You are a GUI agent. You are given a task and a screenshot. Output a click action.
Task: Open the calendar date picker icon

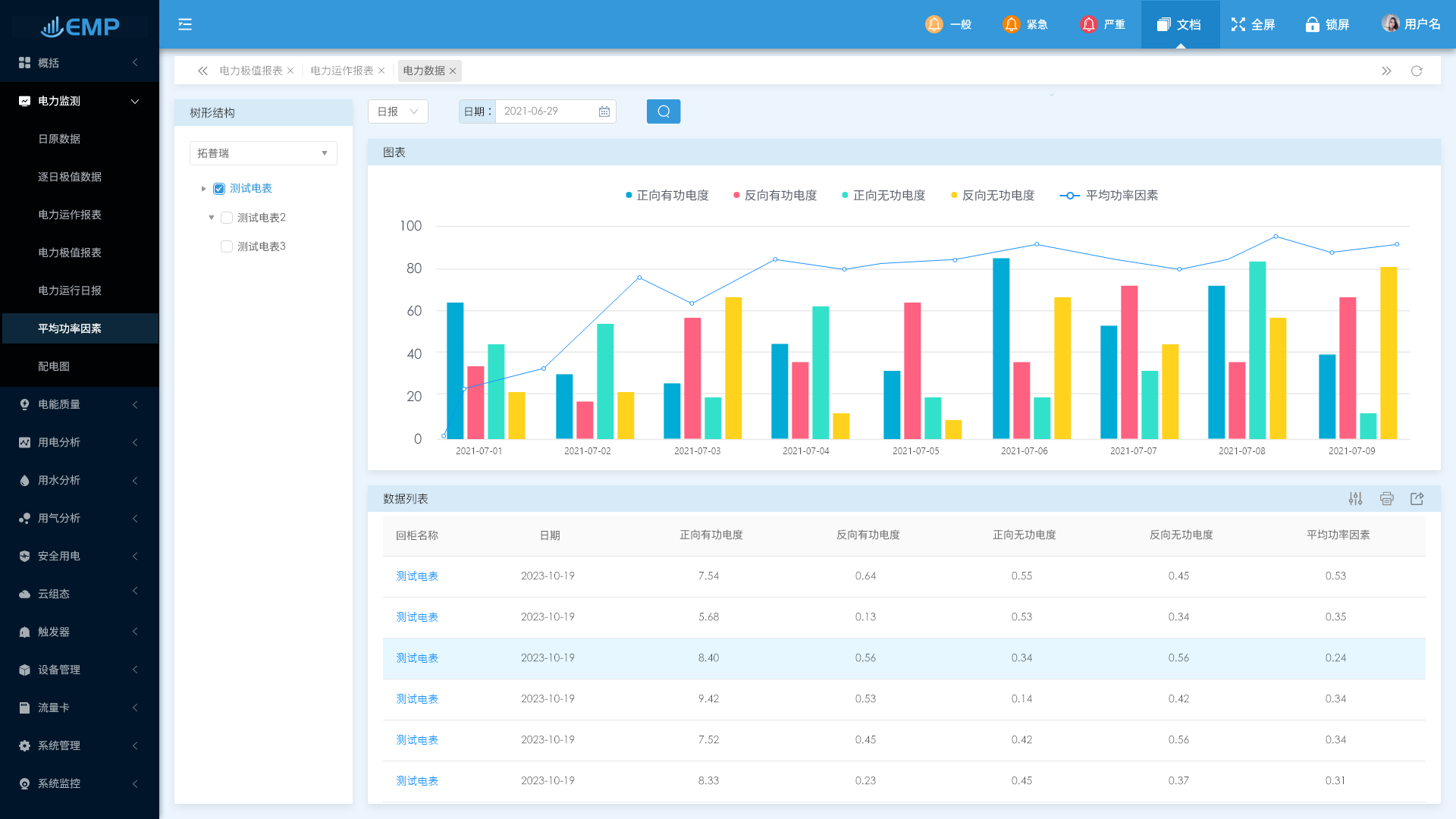[x=604, y=111]
